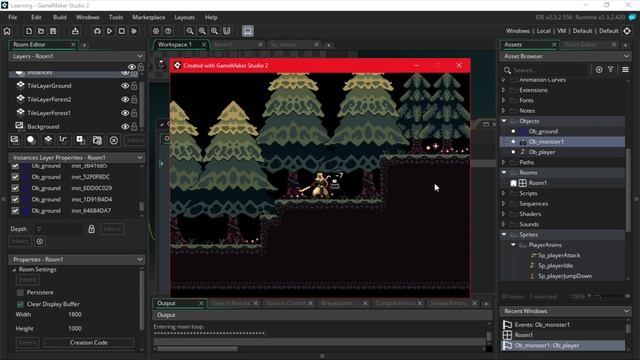Create a new path layer icon

click(x=63, y=140)
